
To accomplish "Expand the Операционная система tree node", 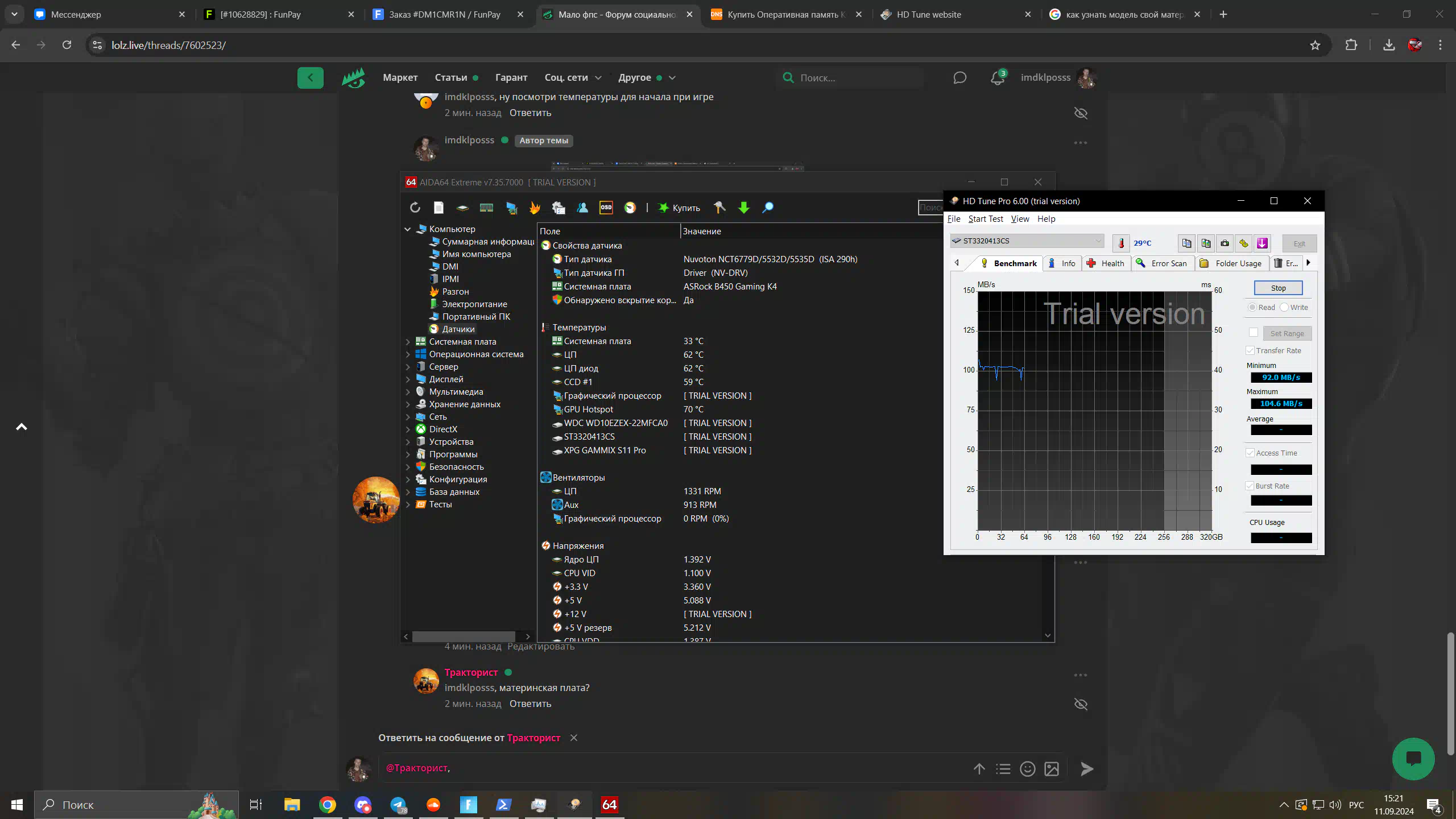I will pyautogui.click(x=407, y=354).
